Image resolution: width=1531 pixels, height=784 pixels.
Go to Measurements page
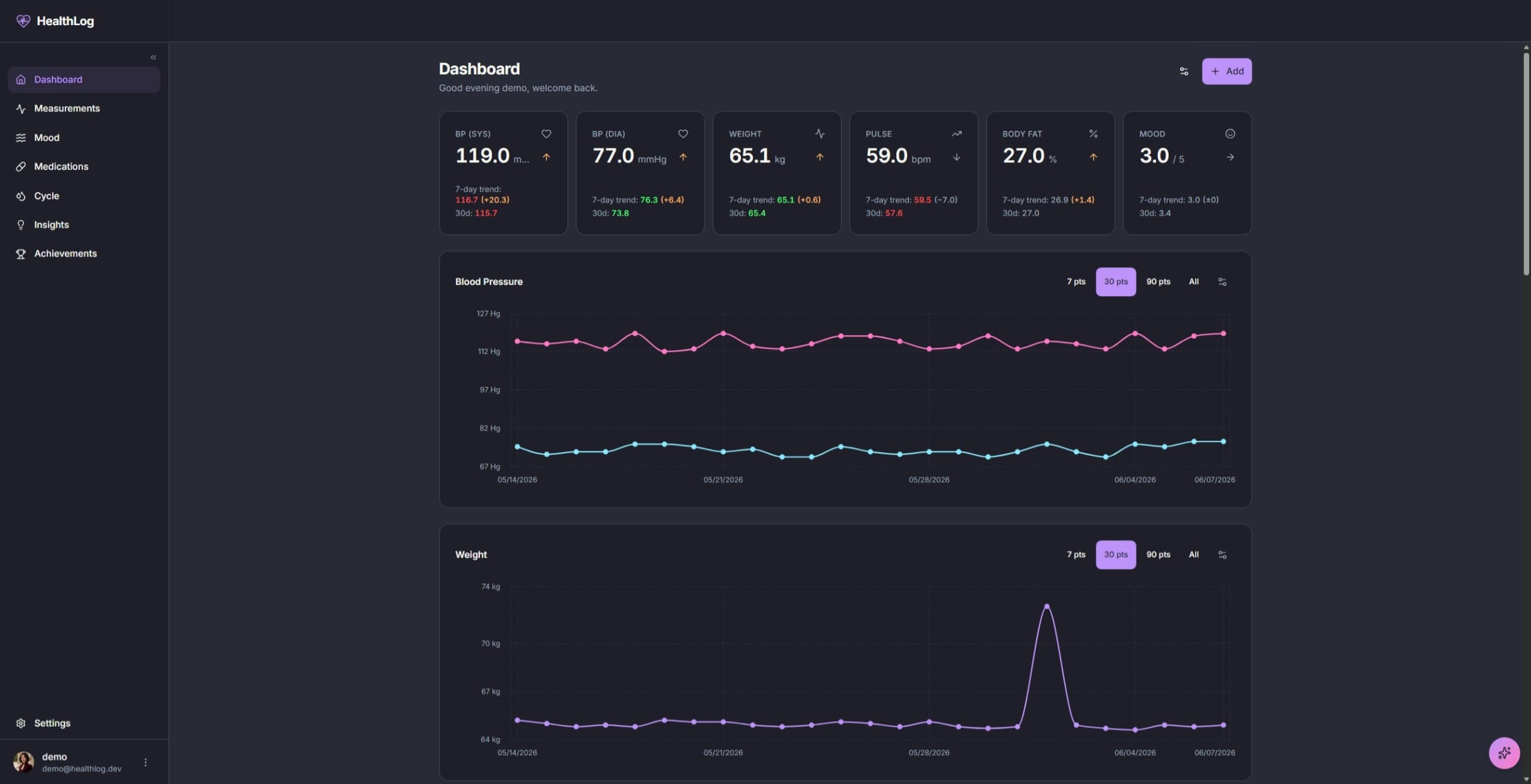coord(84,109)
